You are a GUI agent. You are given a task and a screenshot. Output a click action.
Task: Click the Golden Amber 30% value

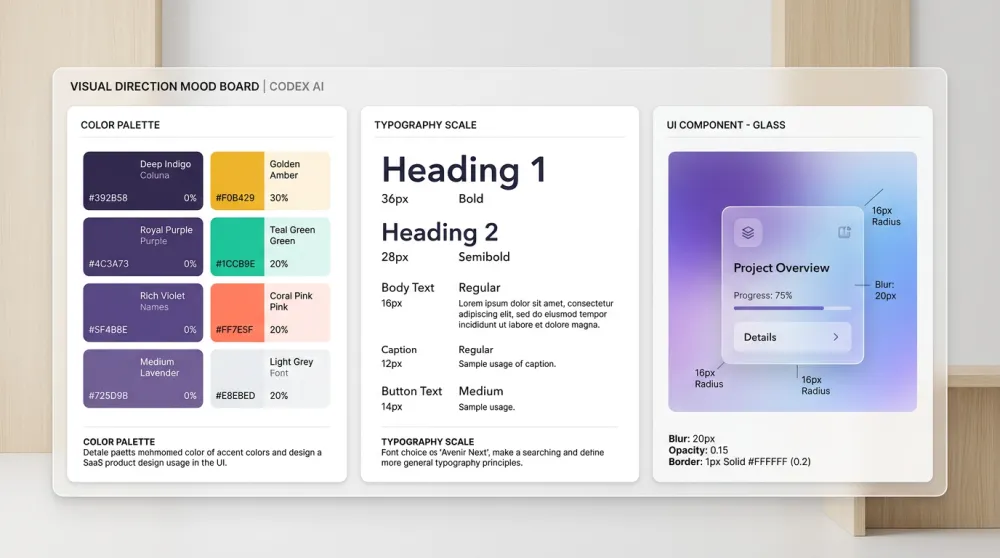point(279,198)
